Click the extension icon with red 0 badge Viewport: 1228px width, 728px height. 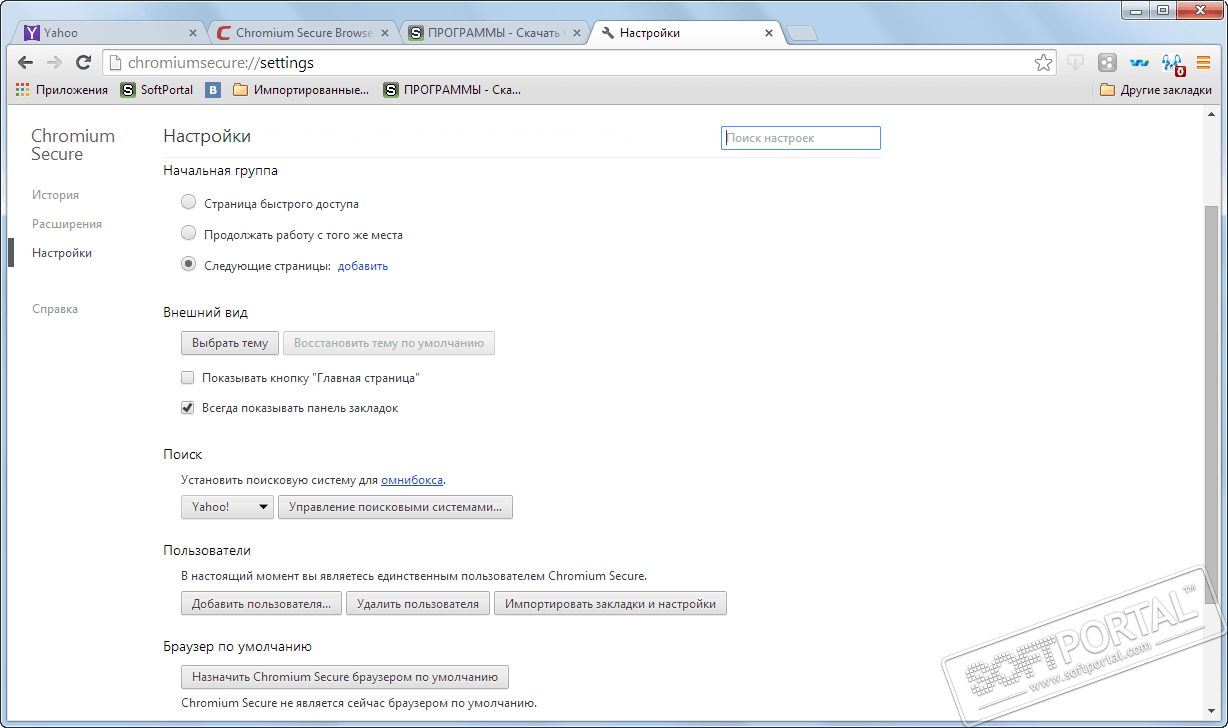tap(1172, 64)
